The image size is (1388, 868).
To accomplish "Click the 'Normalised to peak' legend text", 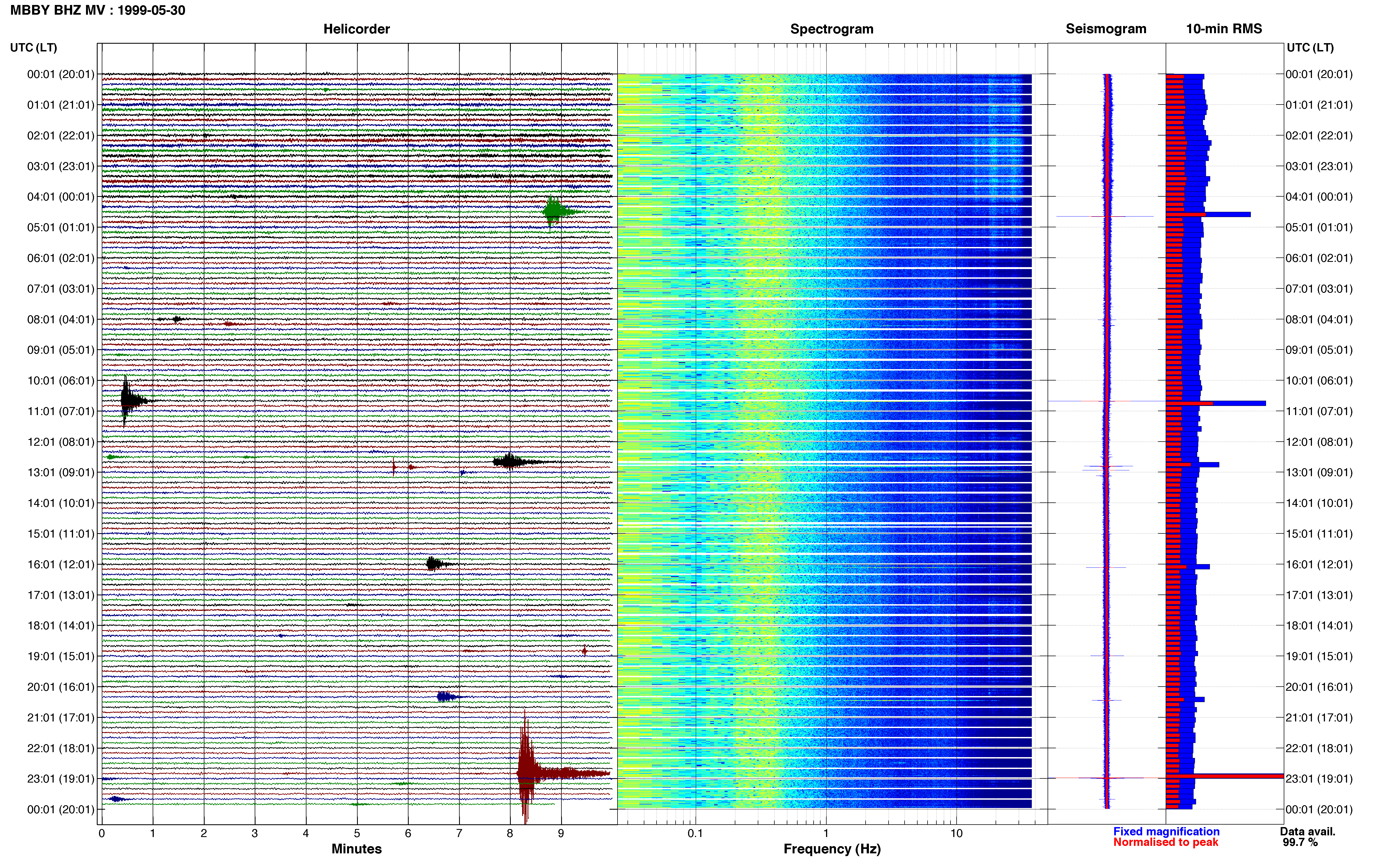I will [x=1166, y=842].
